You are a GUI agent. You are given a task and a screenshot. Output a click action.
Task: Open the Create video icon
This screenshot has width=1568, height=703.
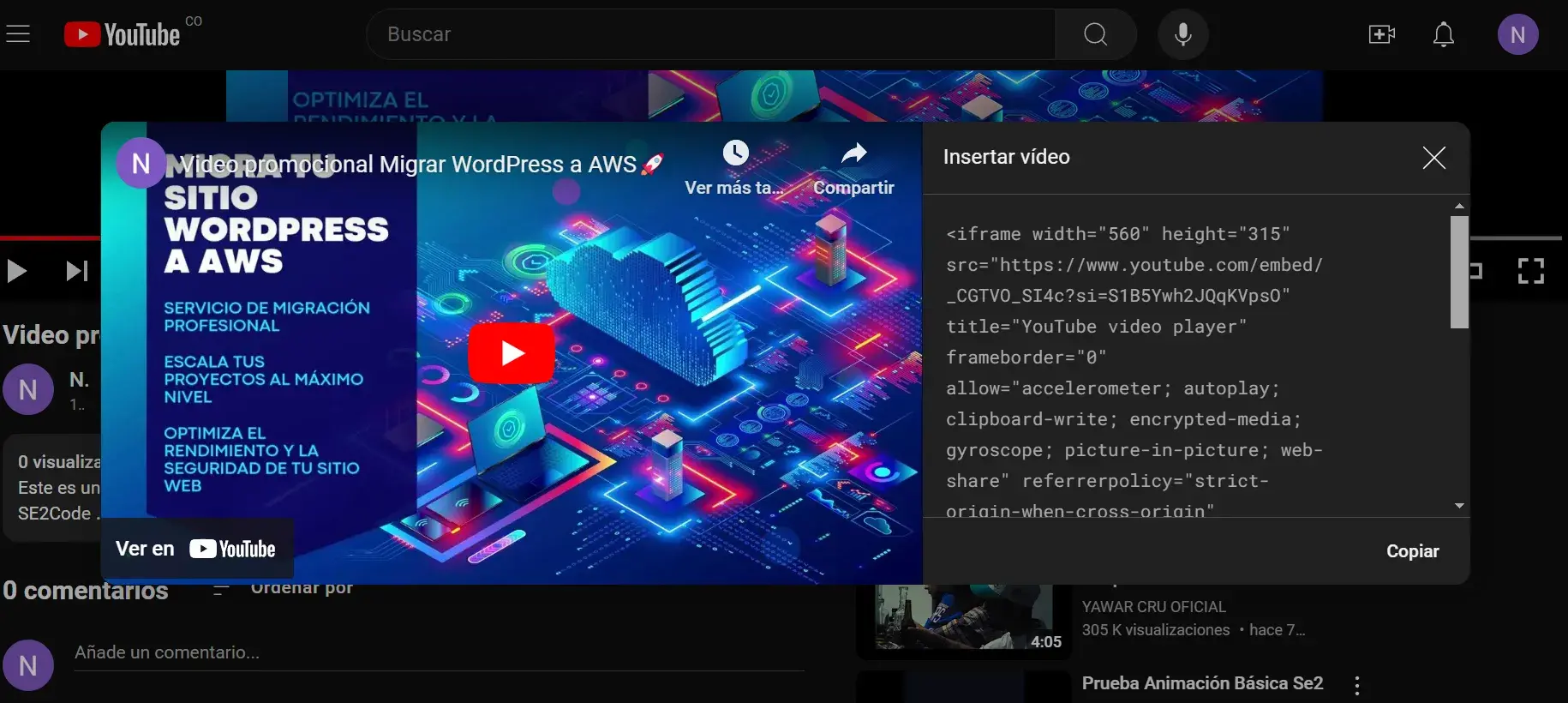click(1381, 34)
